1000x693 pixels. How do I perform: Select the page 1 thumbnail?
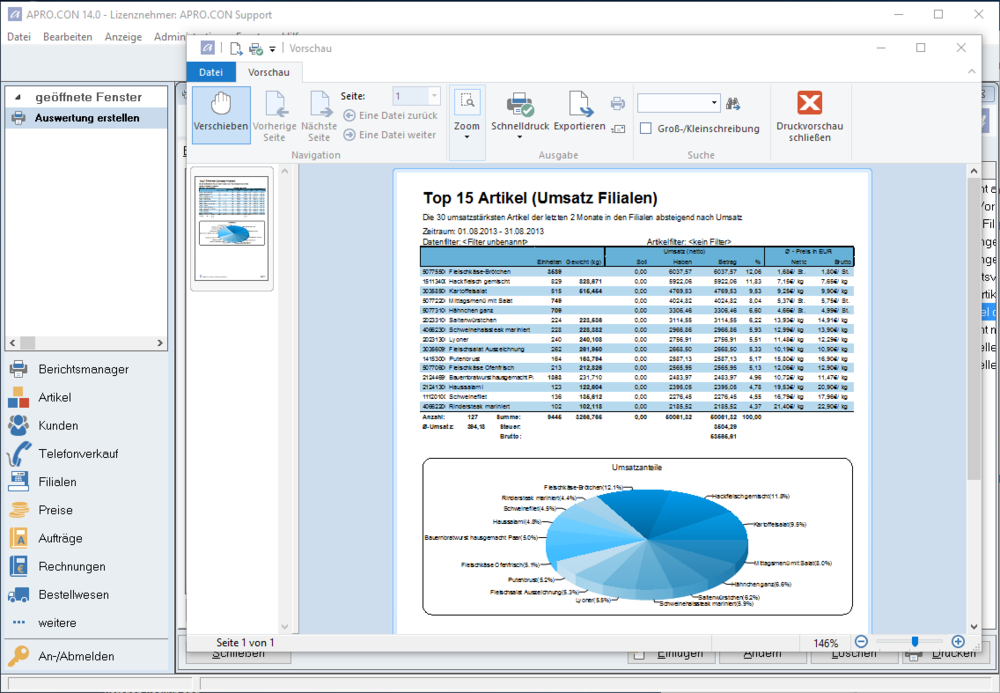[x=232, y=226]
